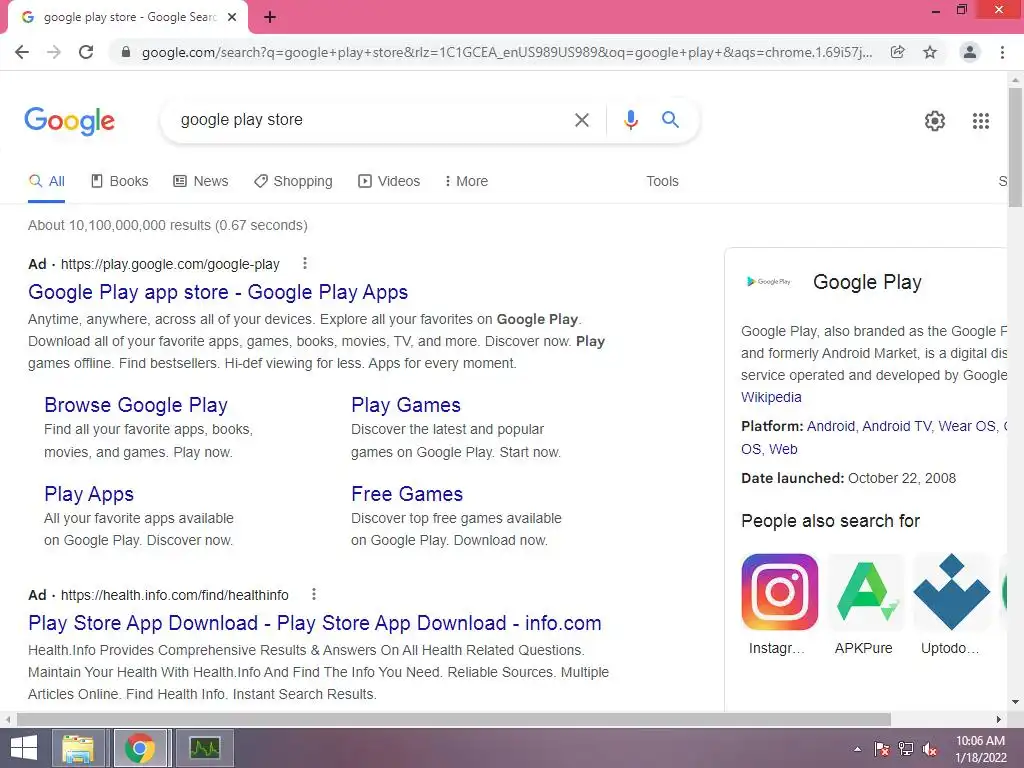
Task: Open the Google apps grid
Action: pos(980,121)
